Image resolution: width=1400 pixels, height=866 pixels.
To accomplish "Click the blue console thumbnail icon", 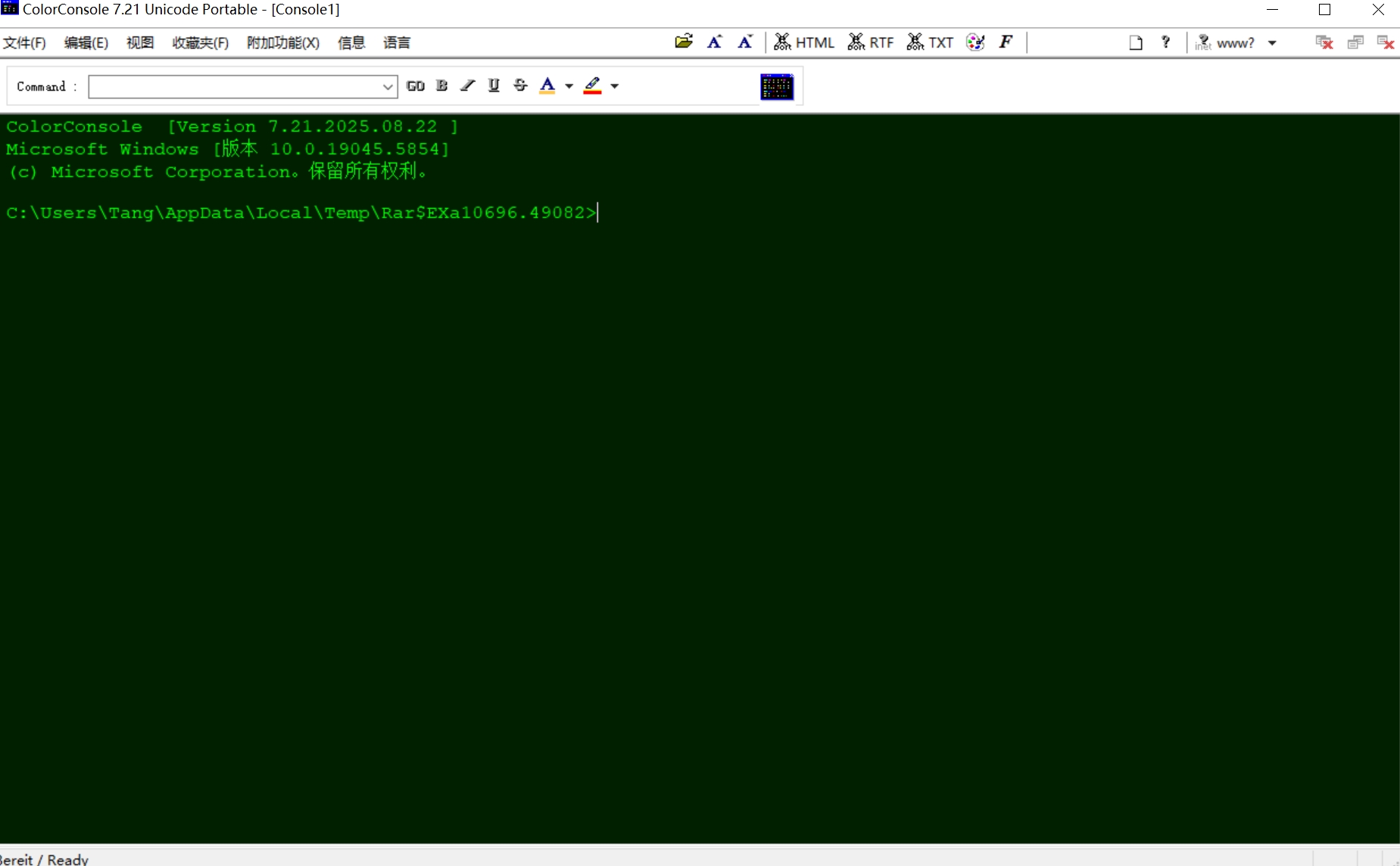I will [777, 86].
